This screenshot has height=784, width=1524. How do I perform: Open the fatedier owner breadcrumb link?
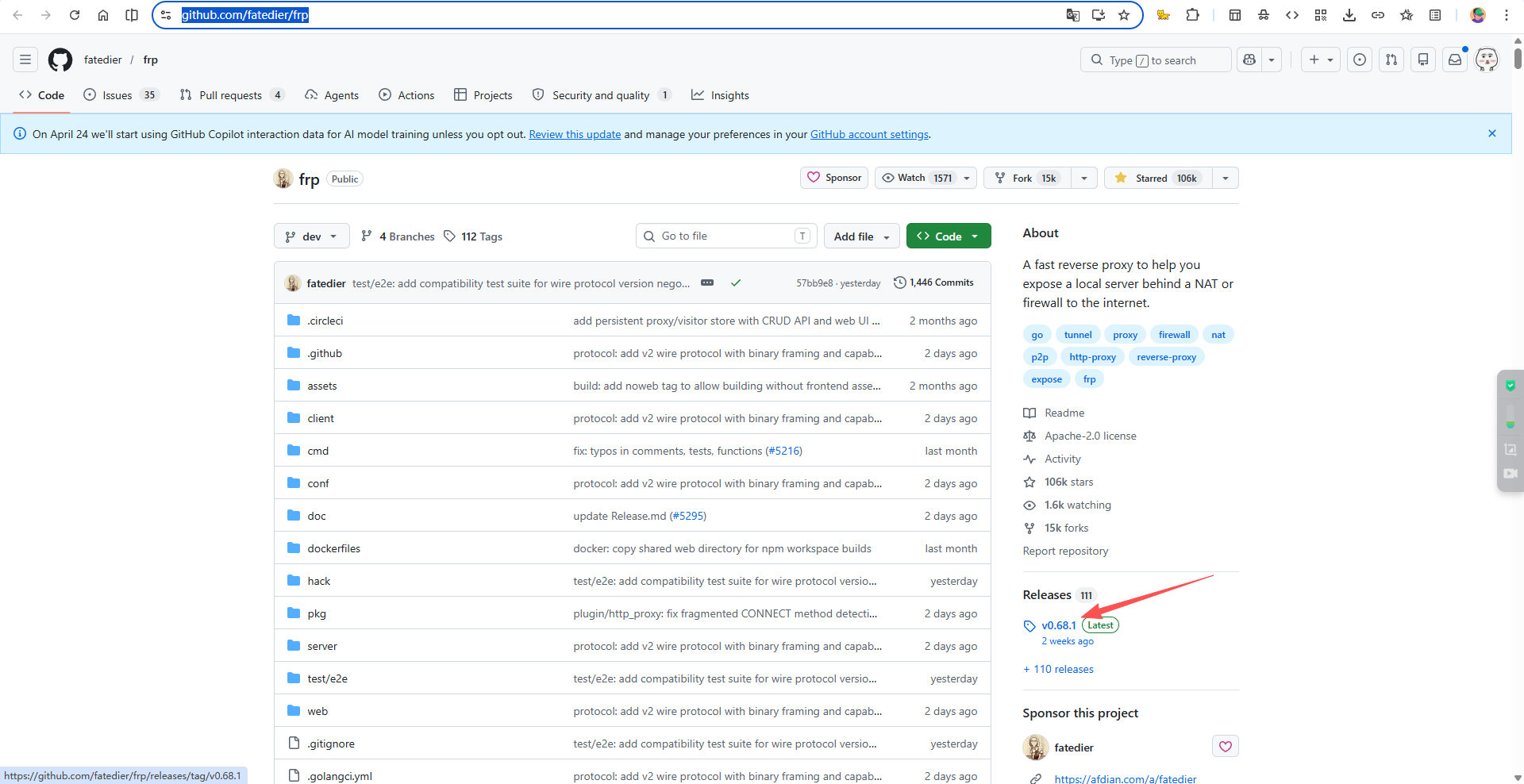(x=103, y=60)
